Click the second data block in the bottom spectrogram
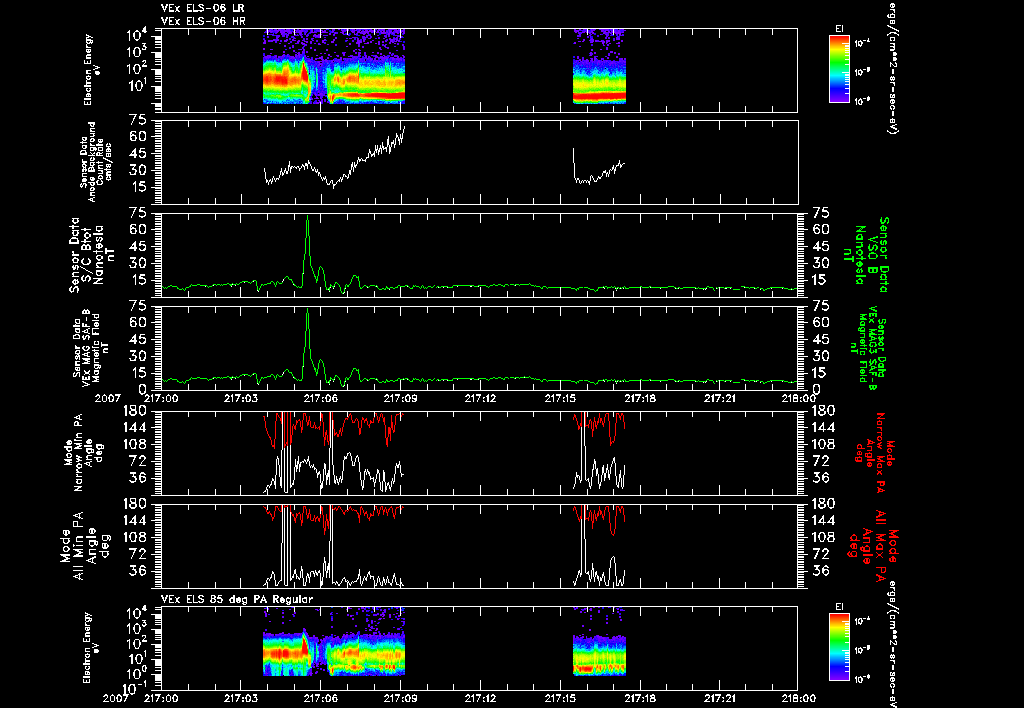 pos(600,641)
